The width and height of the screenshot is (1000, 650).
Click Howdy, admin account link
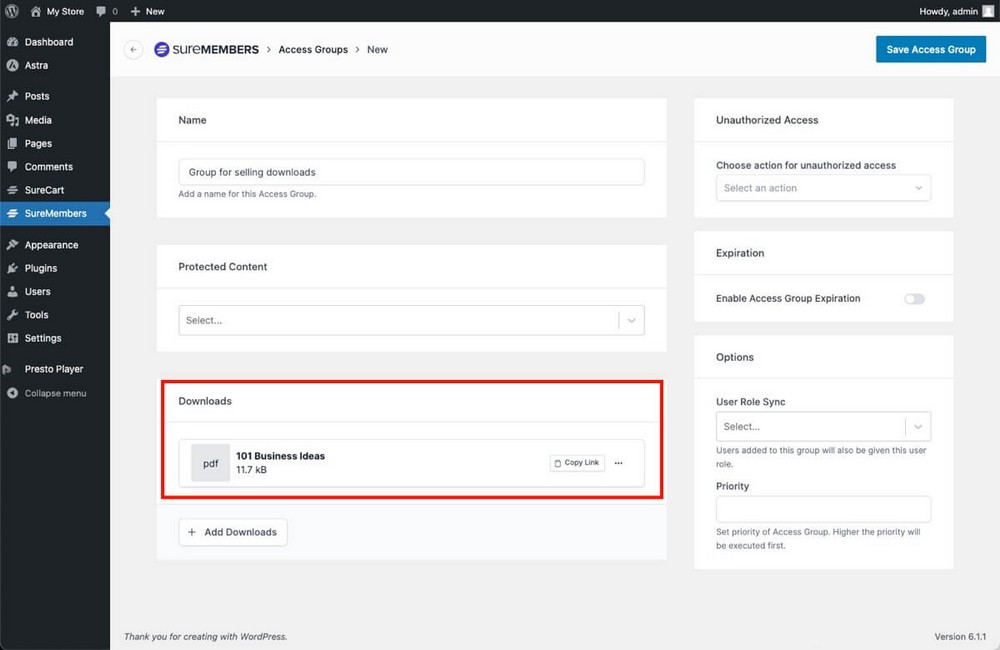(x=948, y=11)
